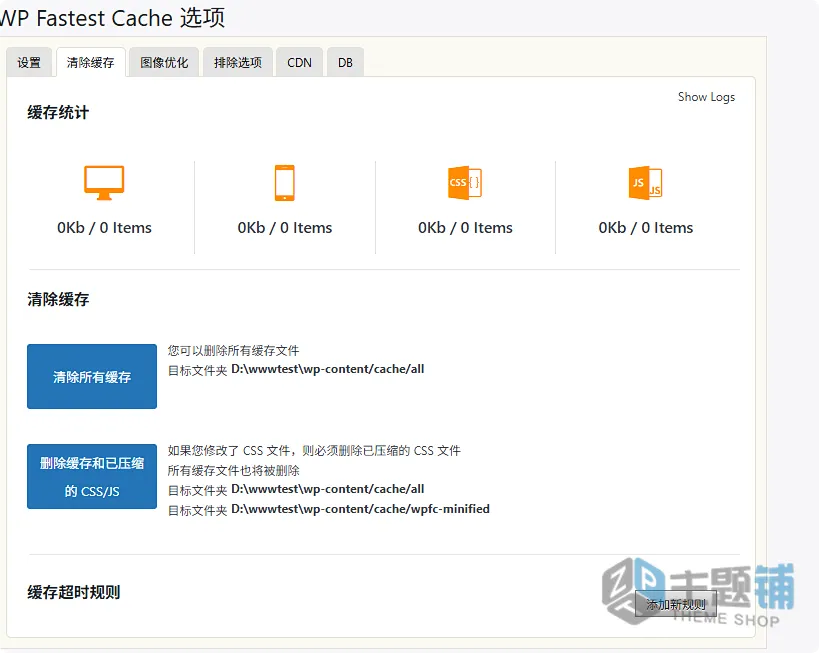Click the mobile phone cache icon
Image resolution: width=819 pixels, height=653 pixels.
click(x=285, y=183)
